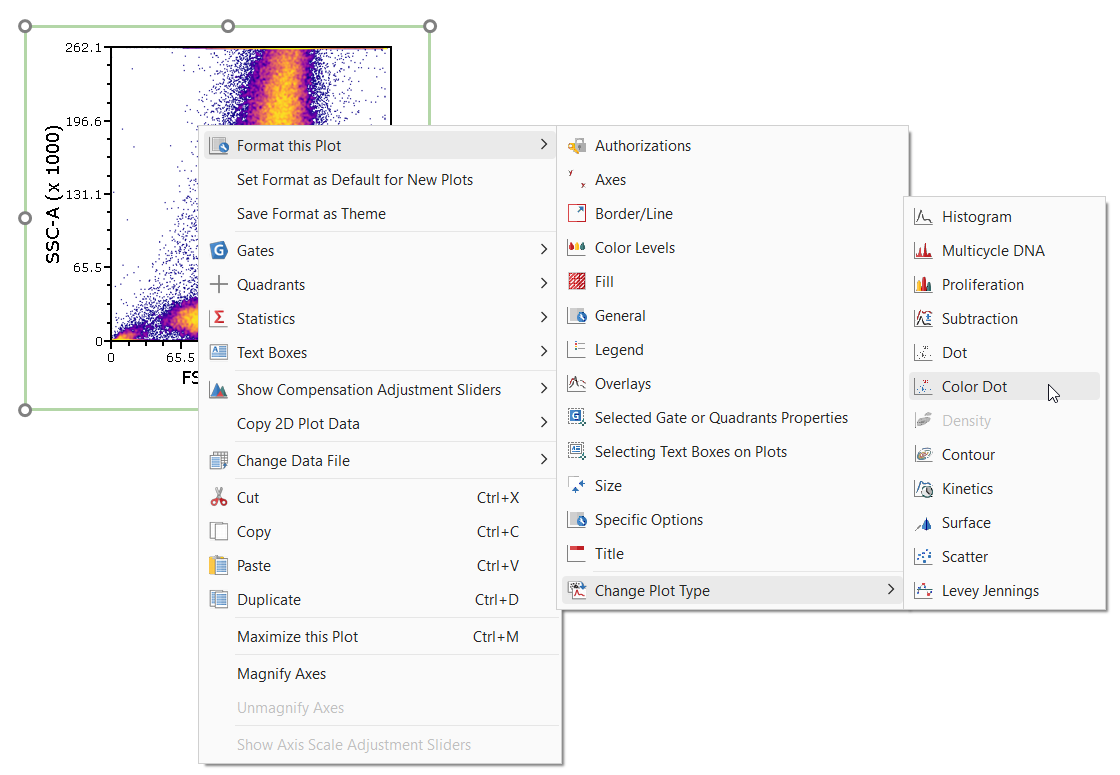Expand the Gates submenu arrow
1120x775 pixels.
544,250
